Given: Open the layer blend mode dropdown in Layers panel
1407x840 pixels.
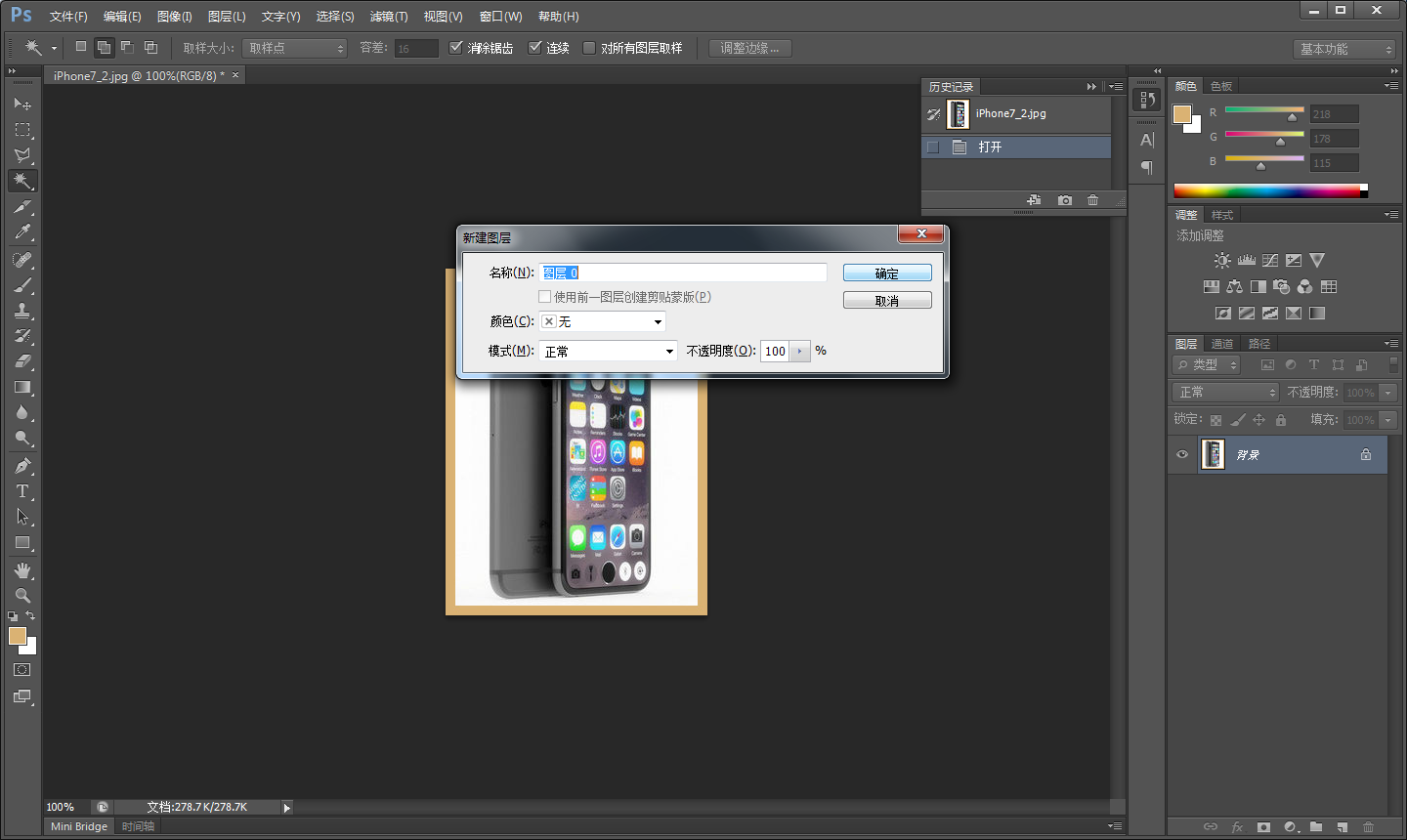Looking at the screenshot, I should (1225, 392).
